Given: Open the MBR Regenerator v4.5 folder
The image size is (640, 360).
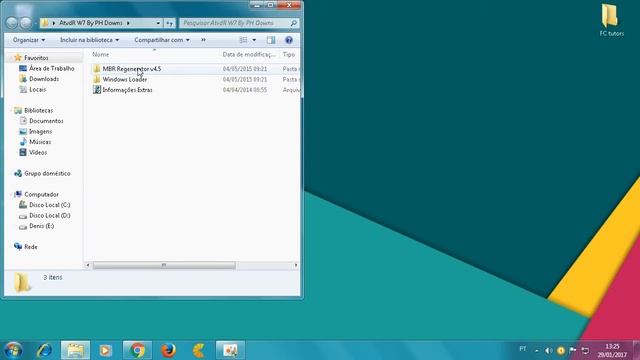Looking at the screenshot, I should [131, 69].
